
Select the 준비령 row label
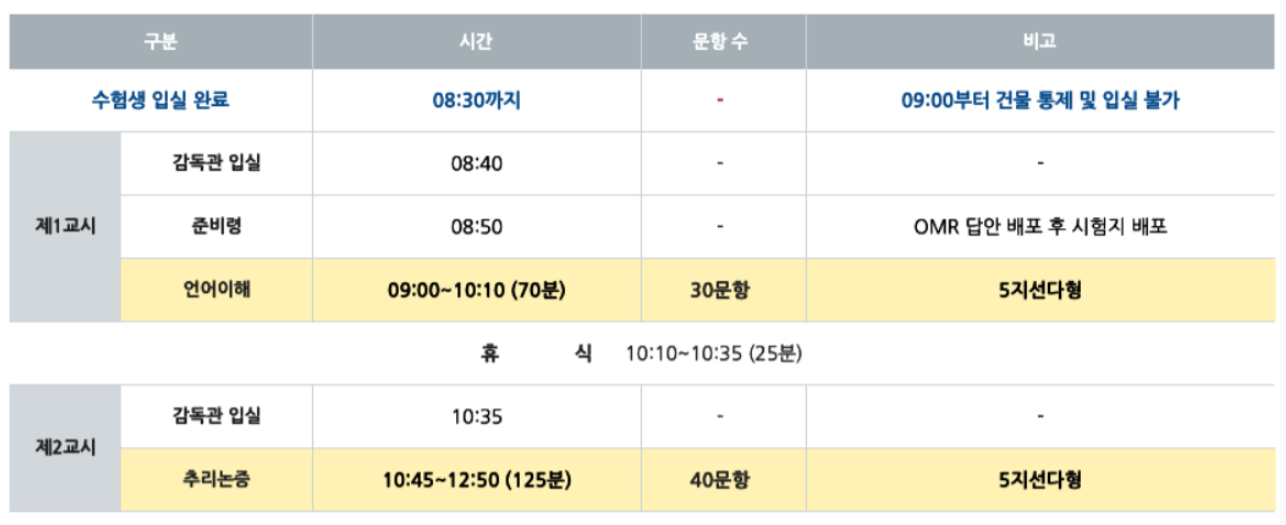click(216, 226)
